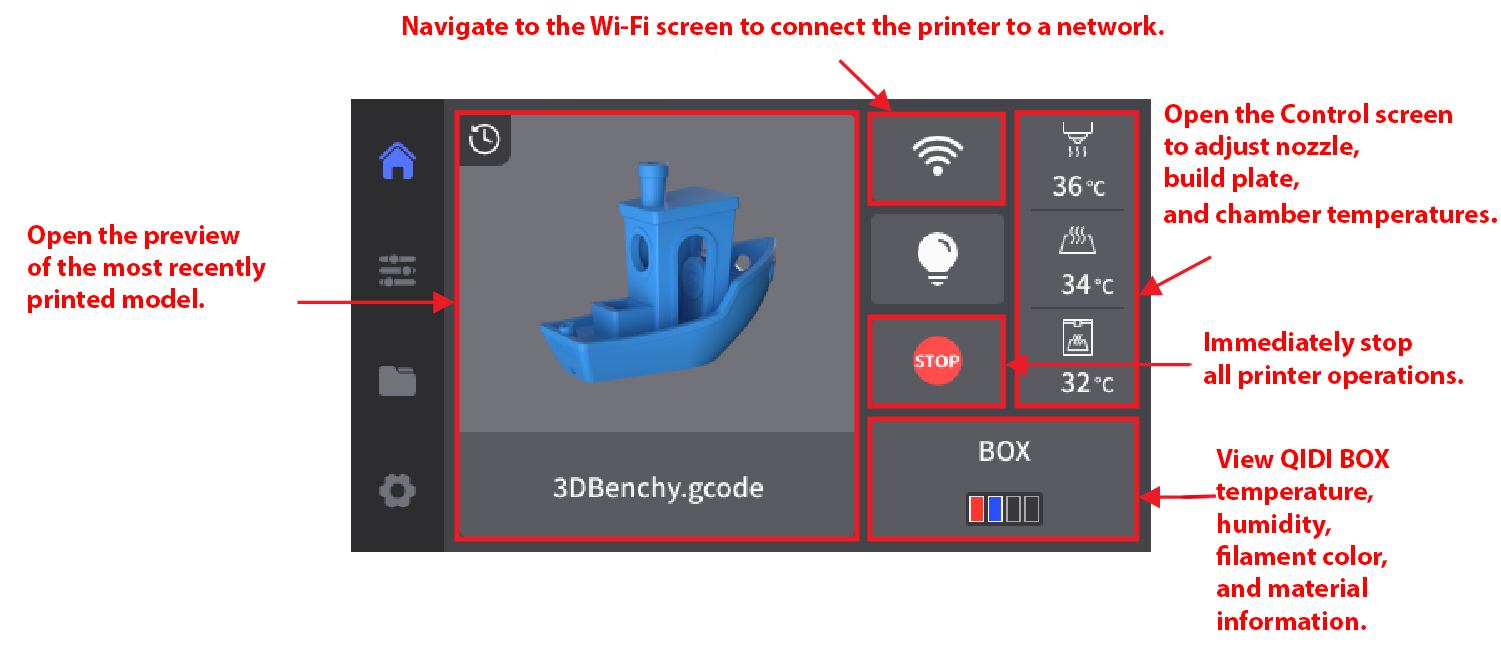Viewport: 1501px width, 651px height.
Task: Hit the red STOP emergency button
Action: pyautogui.click(x=937, y=361)
